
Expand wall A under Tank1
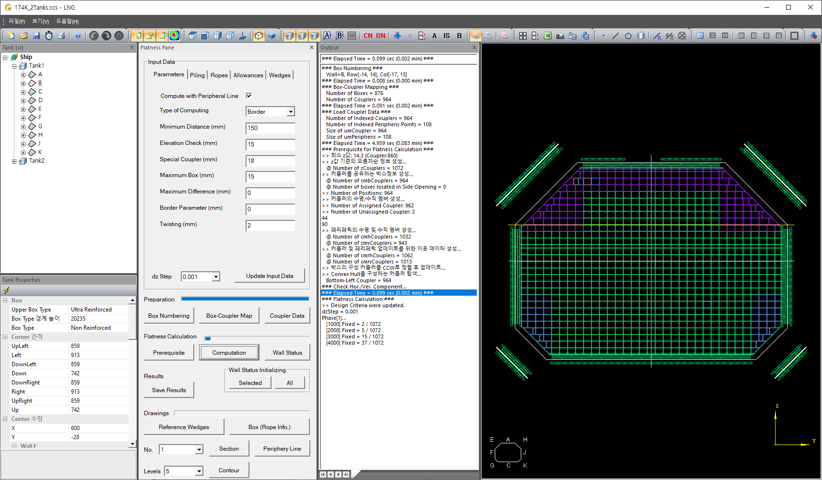[x=23, y=75]
